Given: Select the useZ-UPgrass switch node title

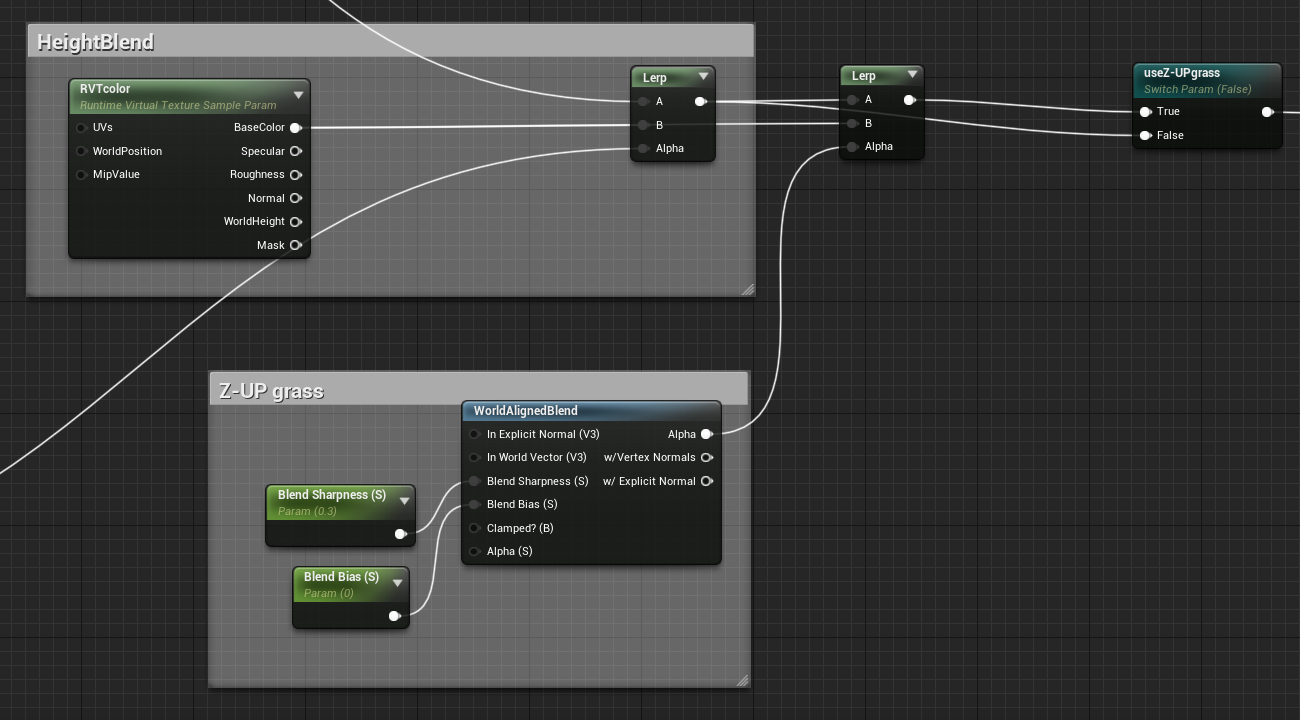Looking at the screenshot, I should click(1181, 73).
